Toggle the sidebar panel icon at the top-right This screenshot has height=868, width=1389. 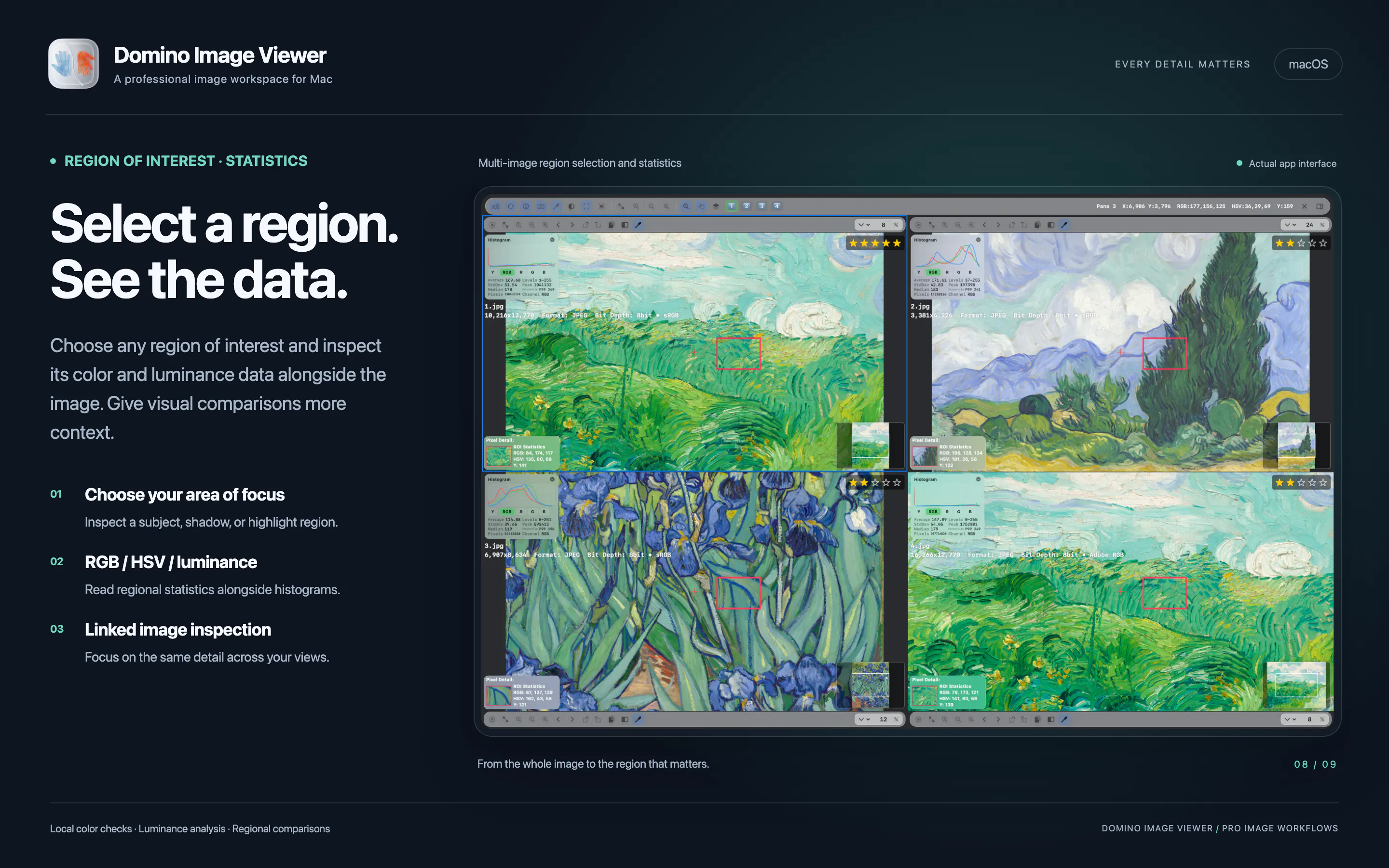tap(1320, 206)
